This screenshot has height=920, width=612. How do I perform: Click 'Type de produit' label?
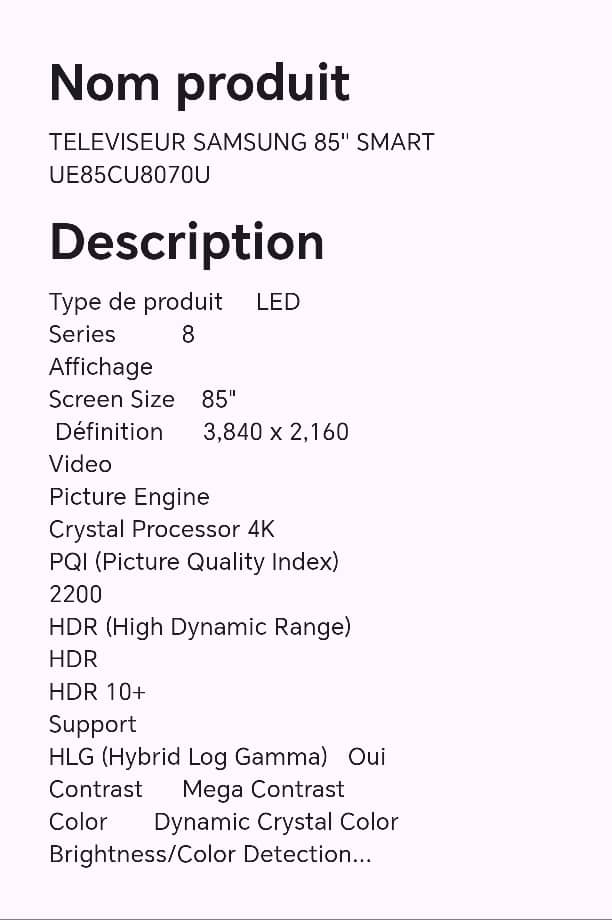coord(136,303)
